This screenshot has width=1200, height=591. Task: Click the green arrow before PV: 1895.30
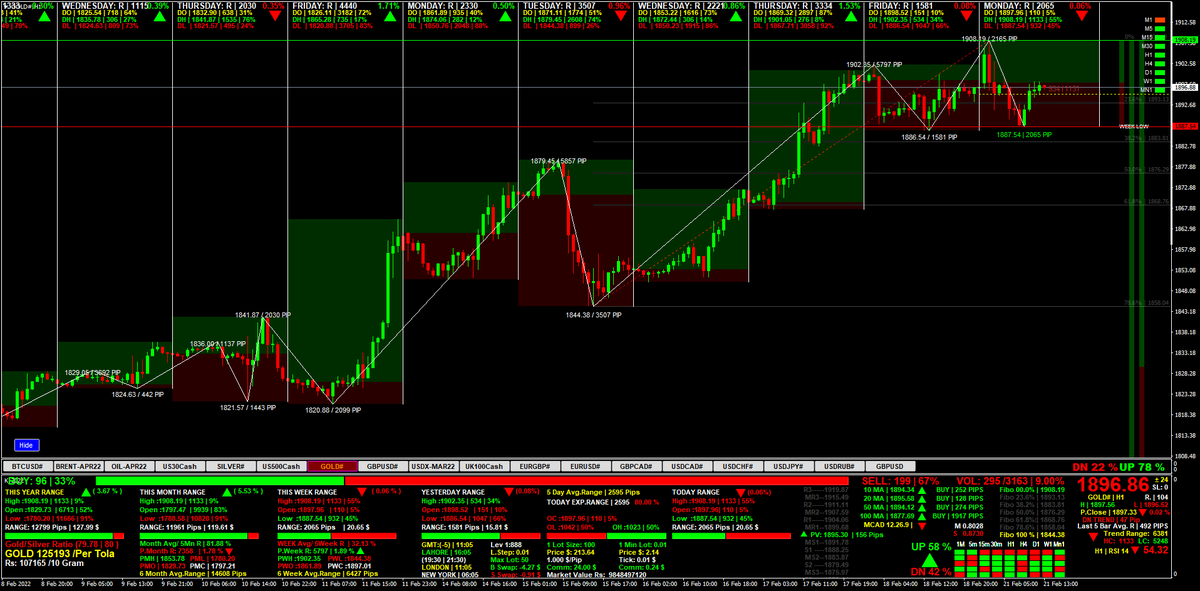tap(803, 534)
